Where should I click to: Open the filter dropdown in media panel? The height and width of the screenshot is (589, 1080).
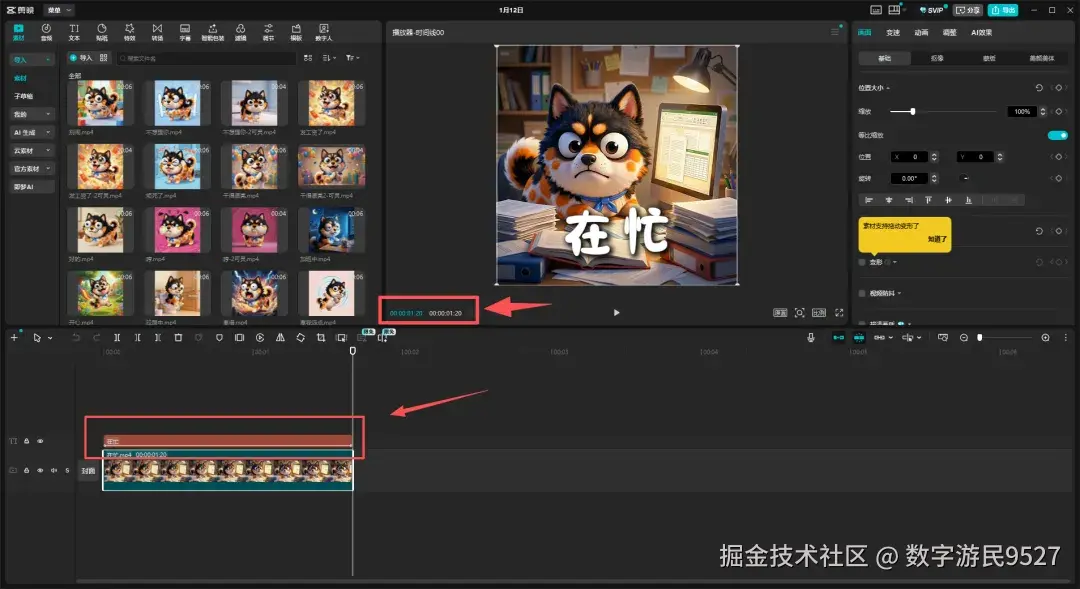(x=353, y=58)
